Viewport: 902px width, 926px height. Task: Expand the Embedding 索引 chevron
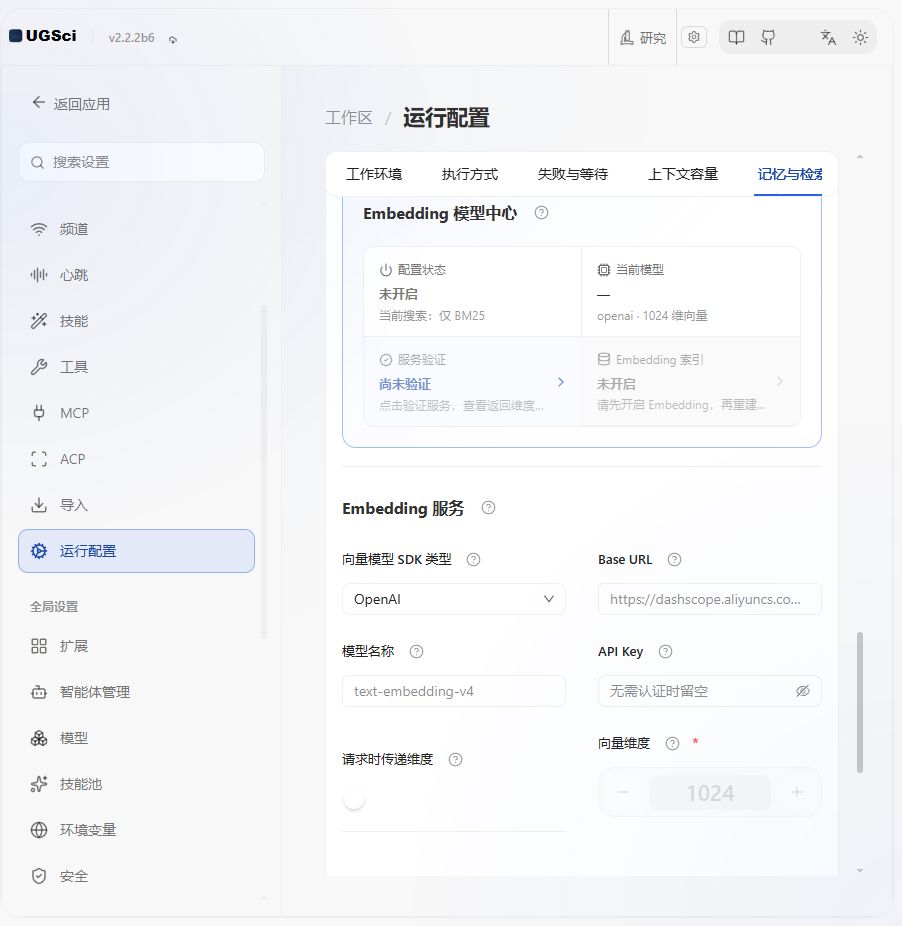(780, 382)
